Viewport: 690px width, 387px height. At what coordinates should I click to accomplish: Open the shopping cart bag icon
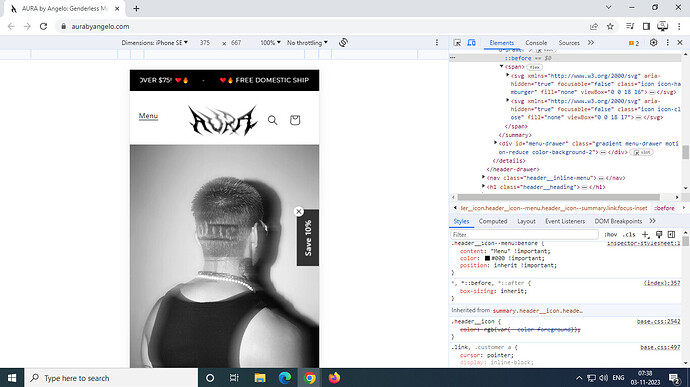295,120
